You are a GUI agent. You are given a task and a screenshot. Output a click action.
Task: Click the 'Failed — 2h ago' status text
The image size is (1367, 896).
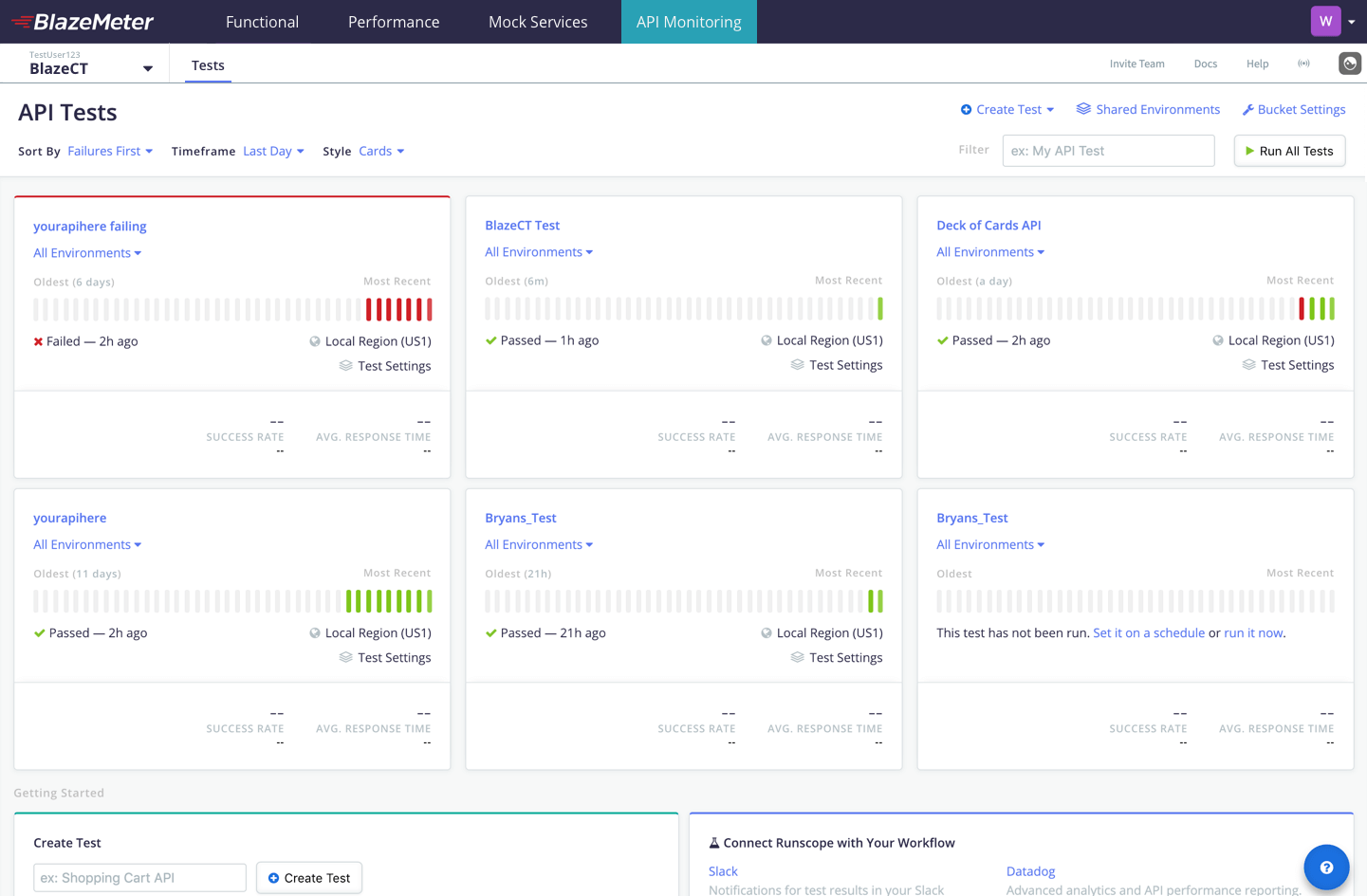click(92, 341)
